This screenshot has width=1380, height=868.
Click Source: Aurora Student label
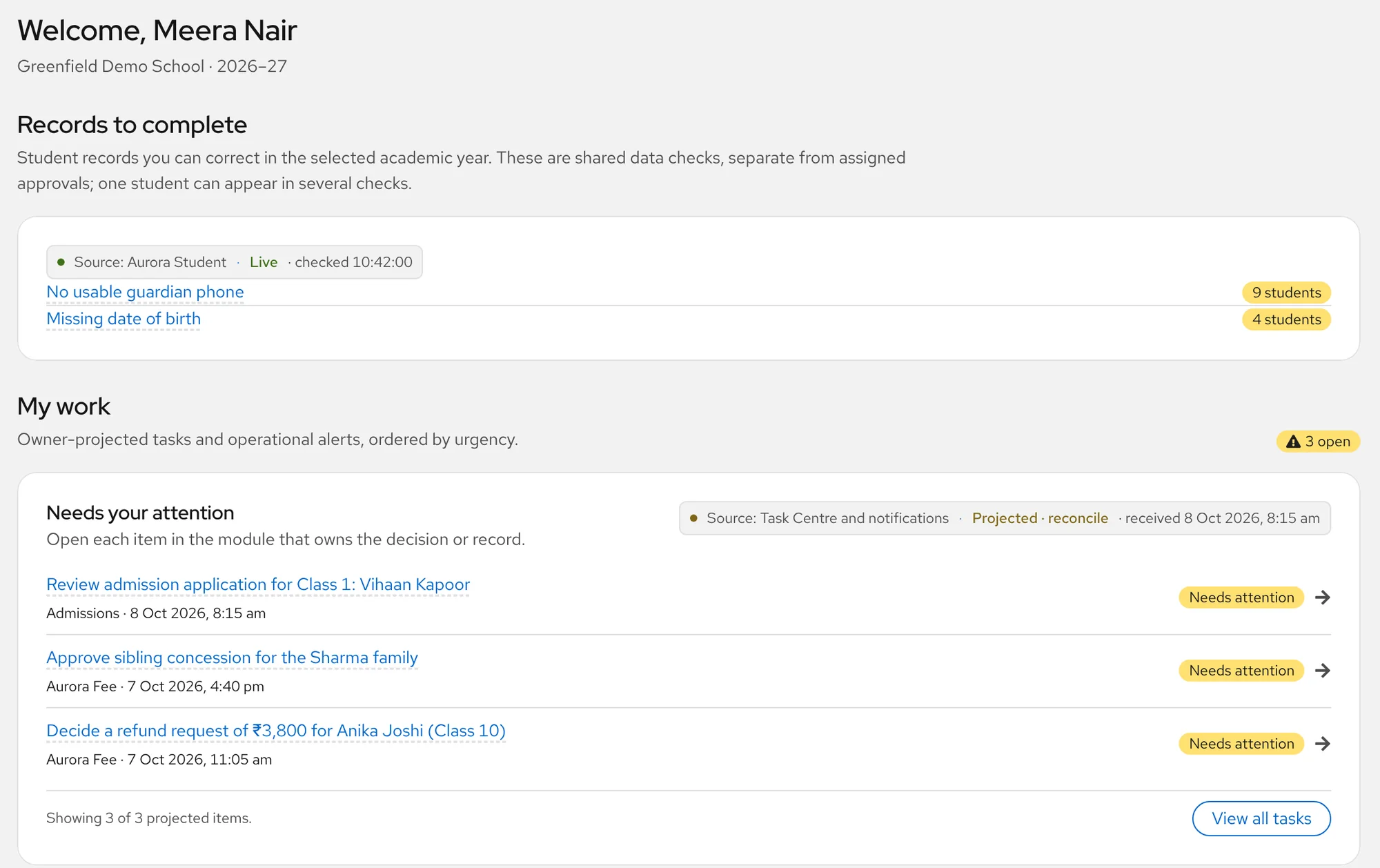pyautogui.click(x=150, y=262)
